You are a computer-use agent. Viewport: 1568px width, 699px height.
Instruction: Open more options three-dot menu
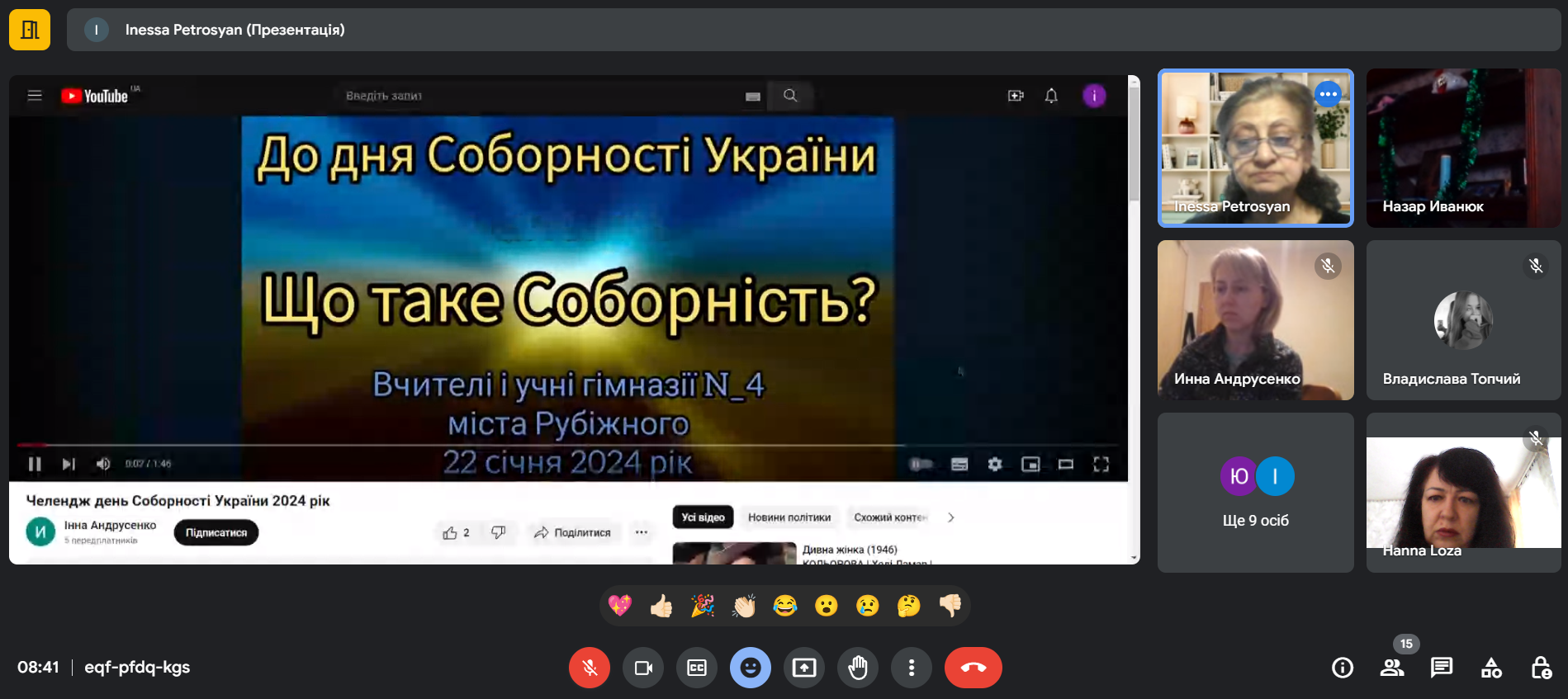pyautogui.click(x=912, y=668)
